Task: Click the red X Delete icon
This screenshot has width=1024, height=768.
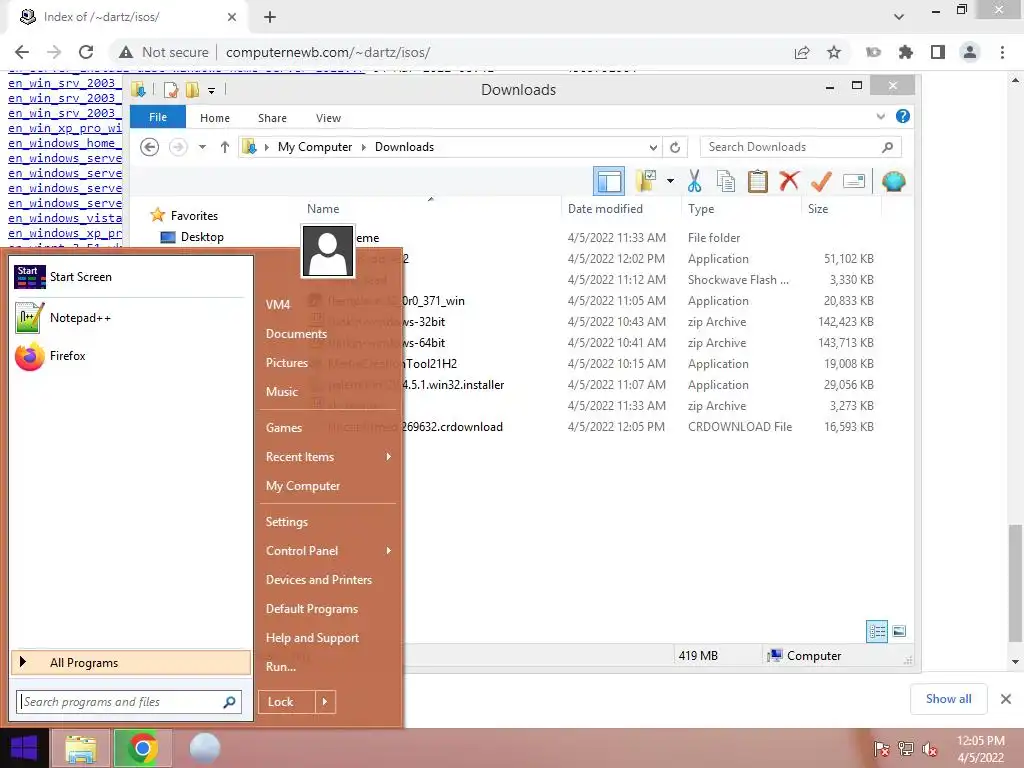Action: [789, 181]
